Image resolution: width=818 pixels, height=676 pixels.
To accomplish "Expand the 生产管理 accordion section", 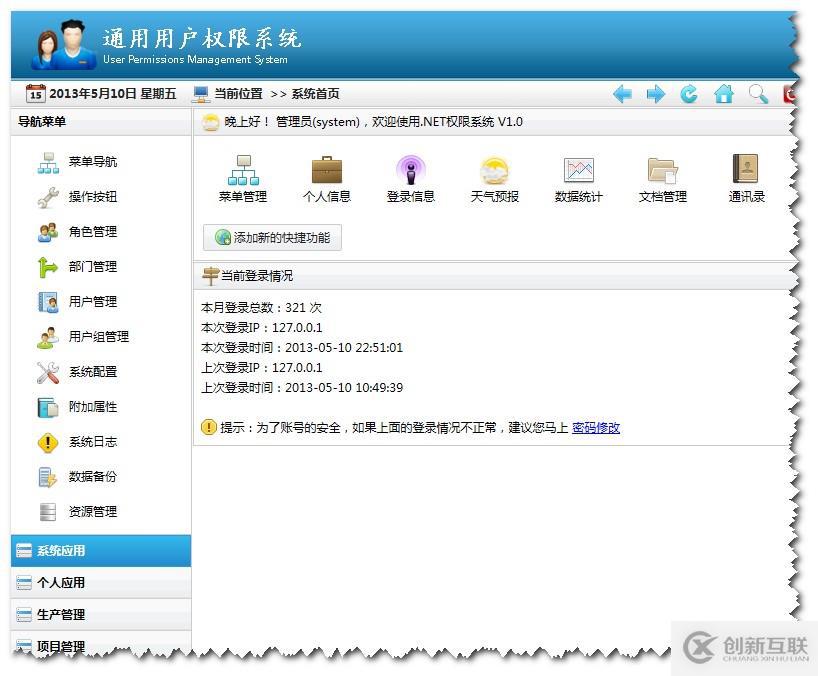I will click(101, 614).
